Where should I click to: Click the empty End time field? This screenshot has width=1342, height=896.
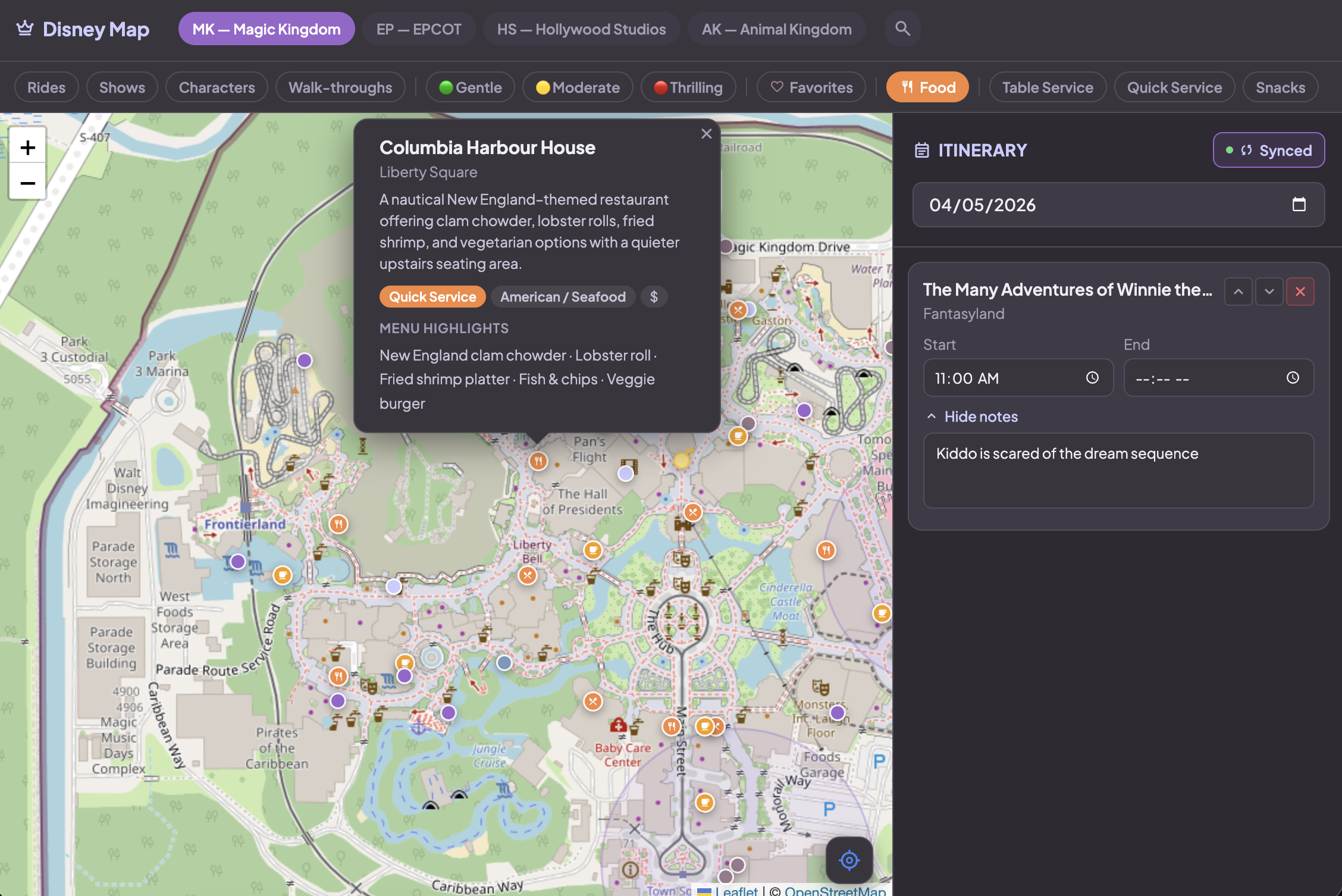(x=1218, y=378)
